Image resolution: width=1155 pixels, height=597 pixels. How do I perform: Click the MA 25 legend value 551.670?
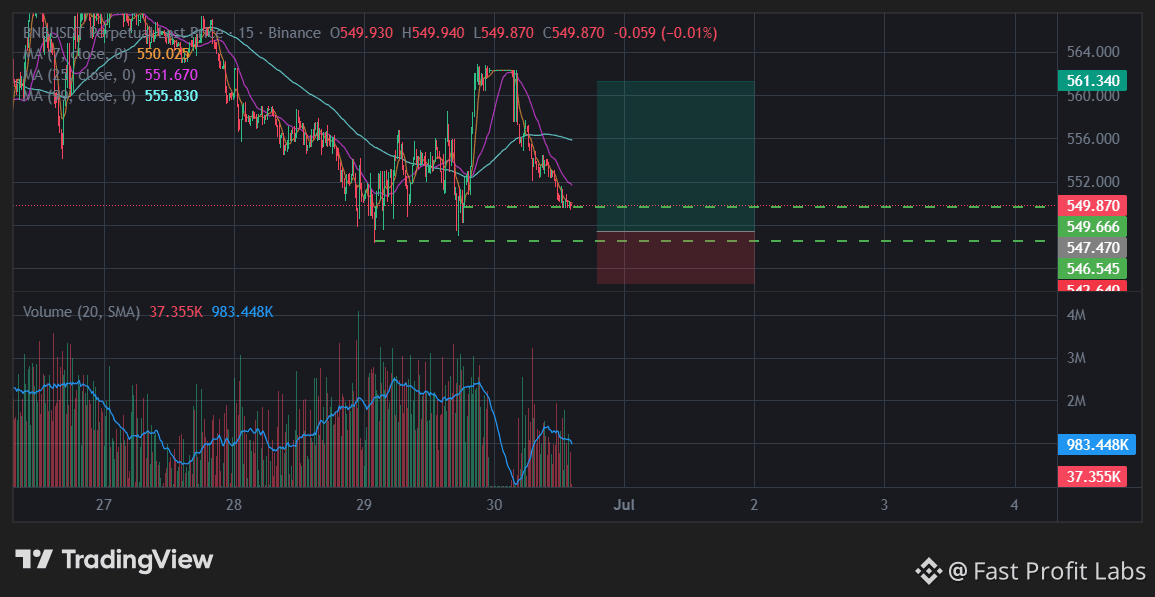pos(171,75)
